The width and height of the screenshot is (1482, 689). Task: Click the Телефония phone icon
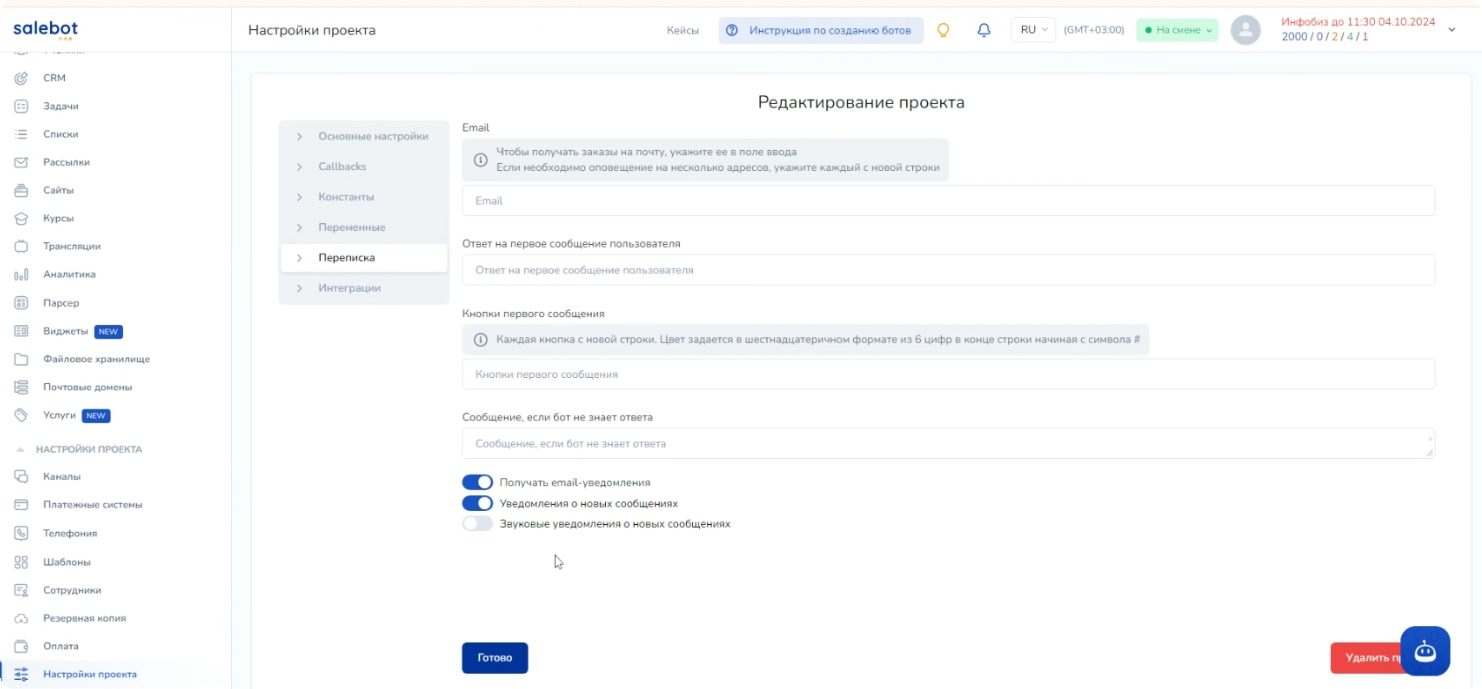[21, 533]
